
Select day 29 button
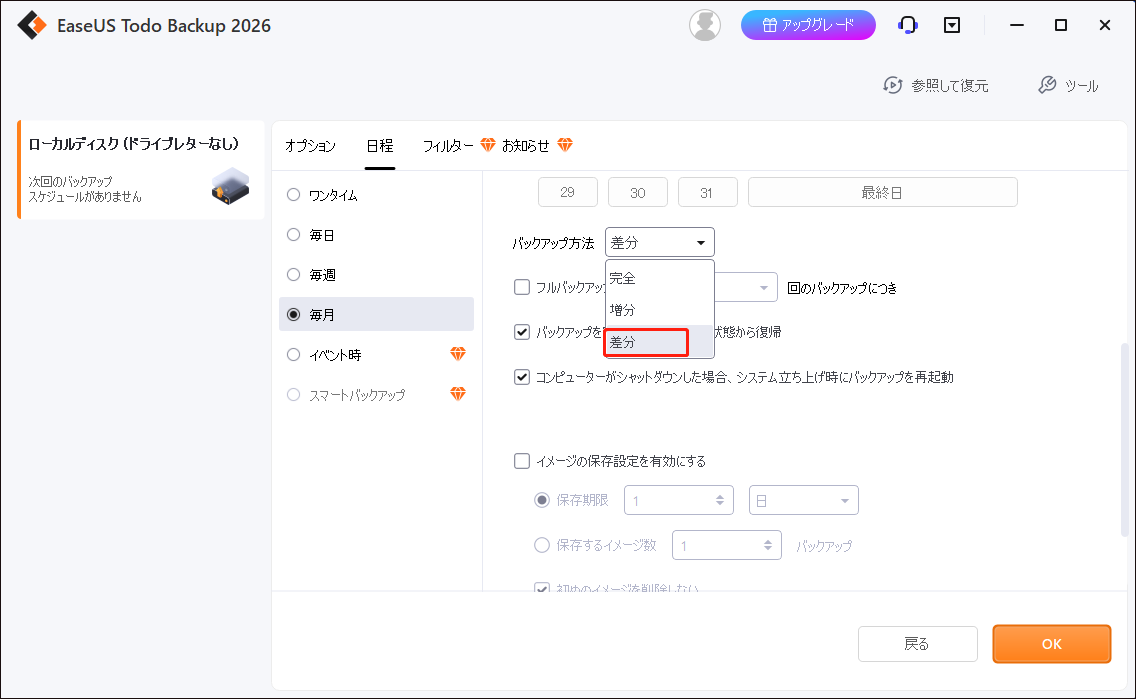tap(567, 192)
